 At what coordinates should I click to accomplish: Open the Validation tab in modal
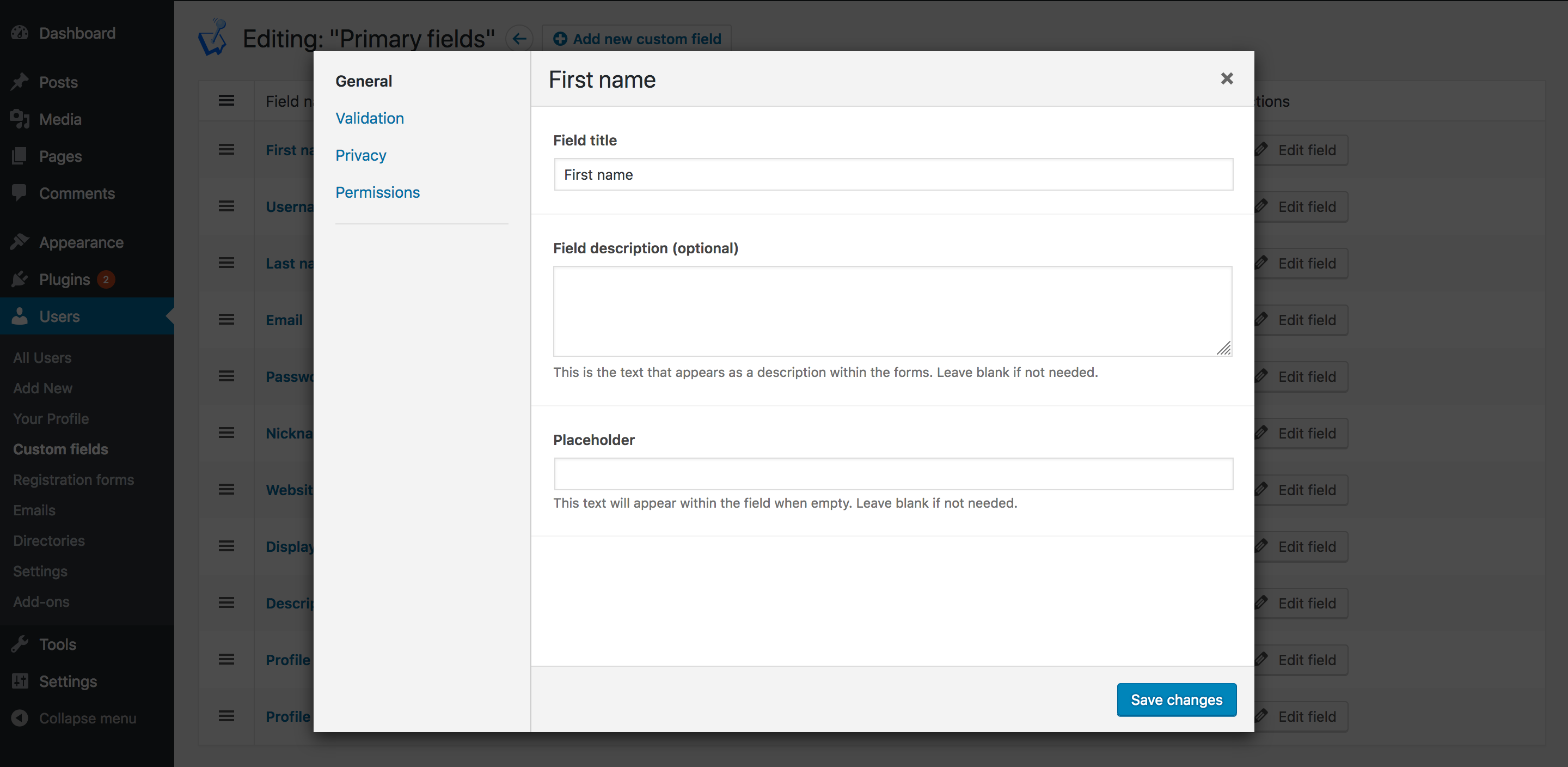click(x=369, y=117)
